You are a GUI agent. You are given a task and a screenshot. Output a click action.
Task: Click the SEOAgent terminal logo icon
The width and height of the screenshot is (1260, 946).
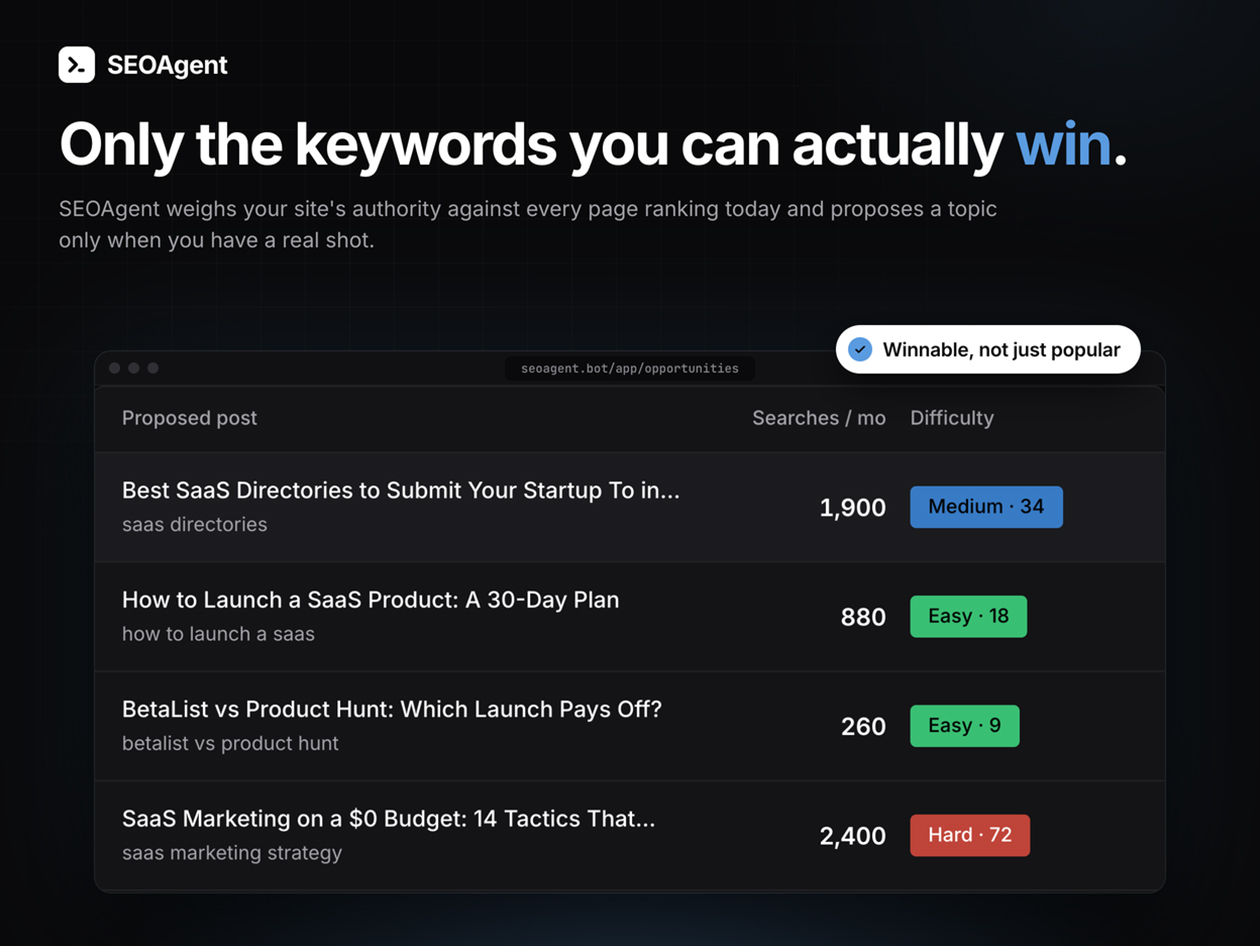coord(77,65)
